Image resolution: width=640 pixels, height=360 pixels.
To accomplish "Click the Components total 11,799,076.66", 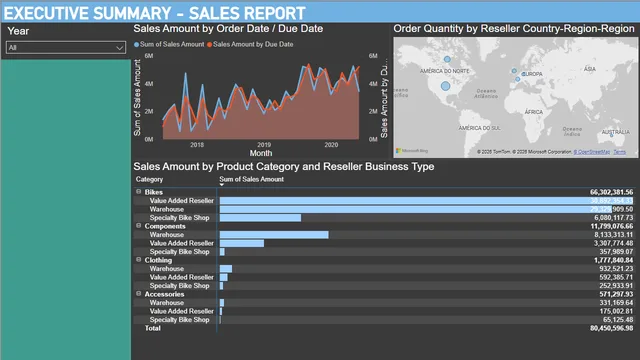I will pos(611,226).
